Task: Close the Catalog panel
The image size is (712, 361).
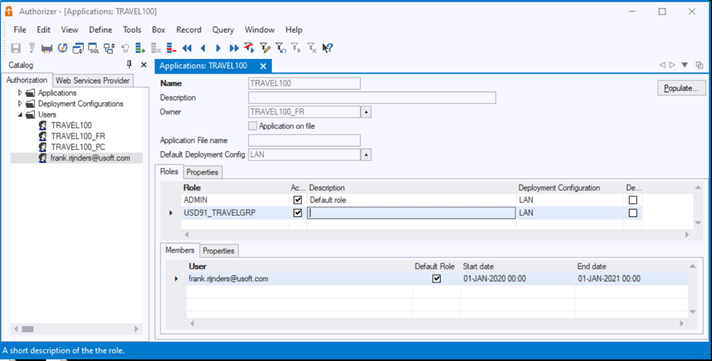Action: pyautogui.click(x=143, y=65)
